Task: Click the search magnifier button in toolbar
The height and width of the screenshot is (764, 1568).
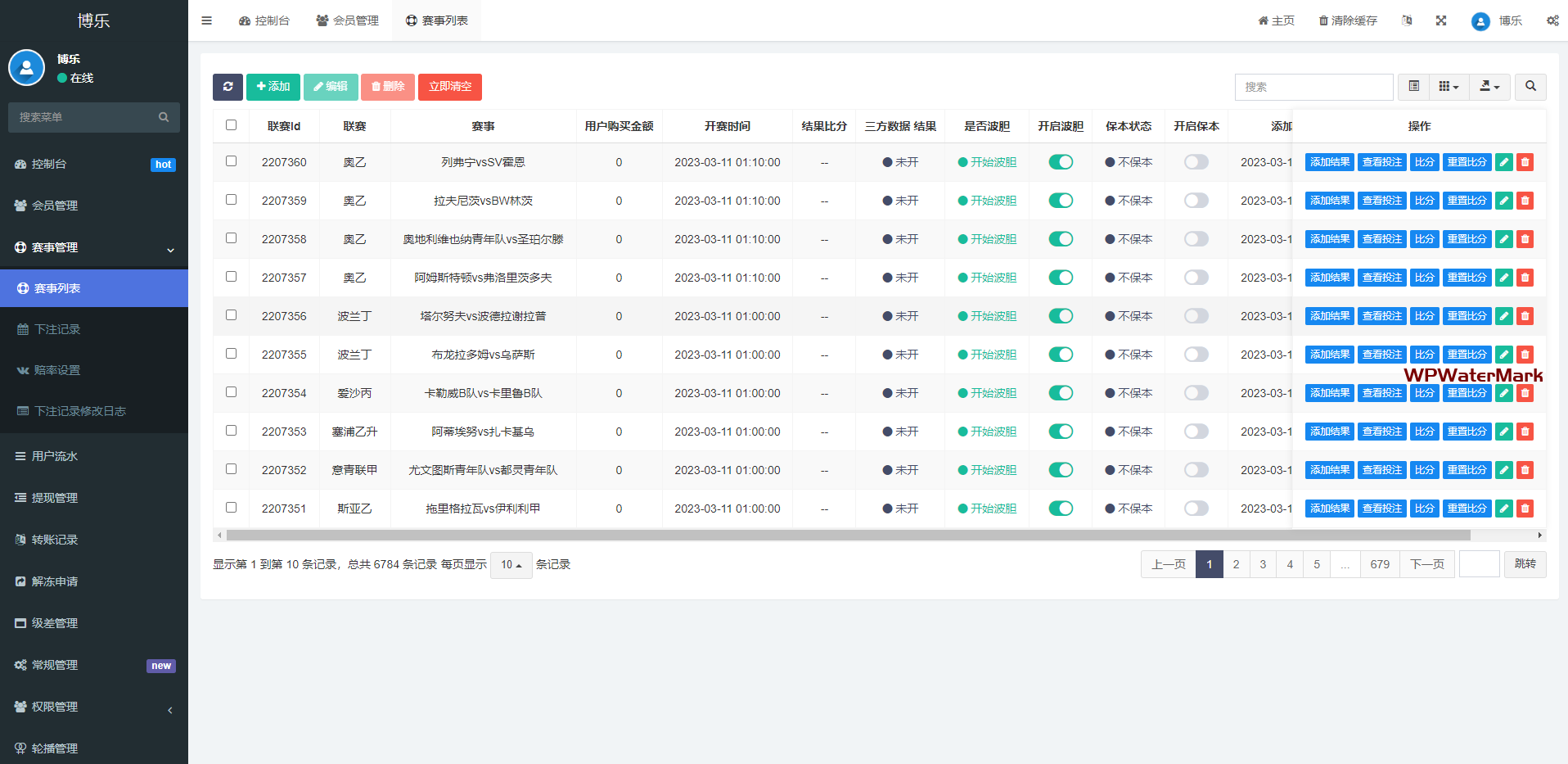Action: (x=1530, y=87)
